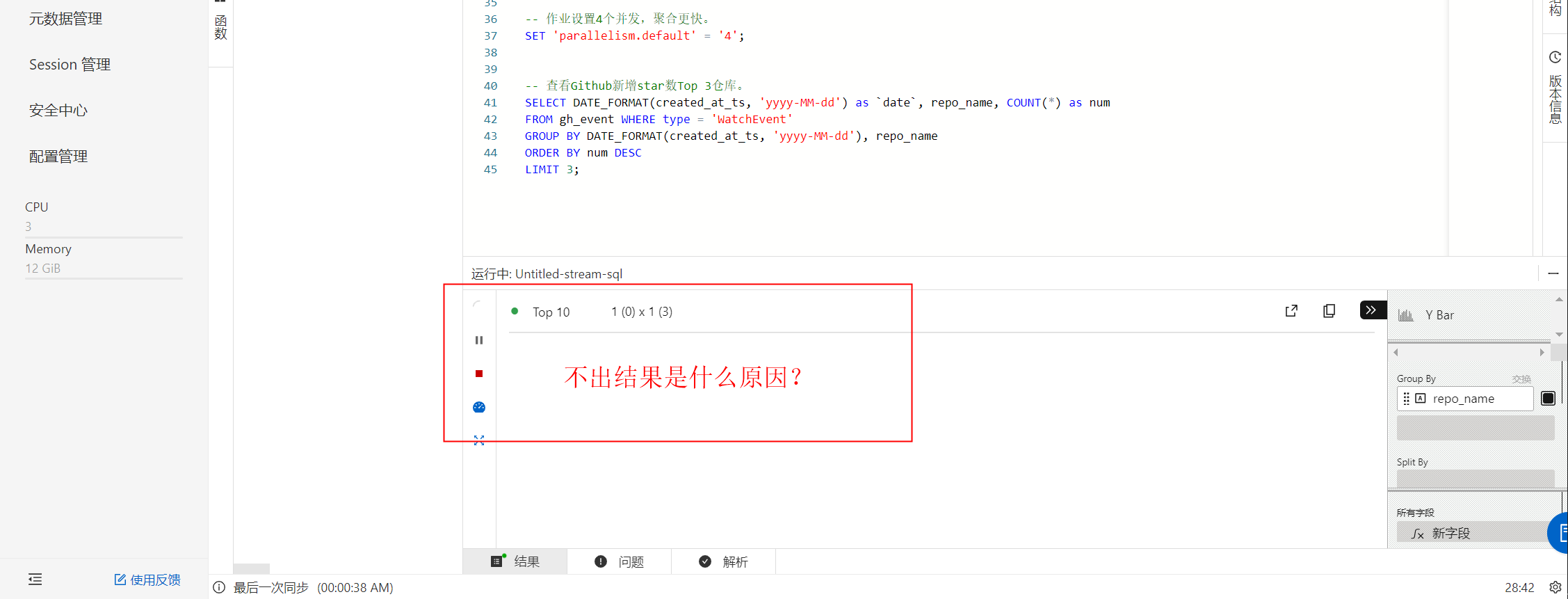Screen dimensions: 1568x599
Task: Click the Top 10 result view label
Action: point(551,312)
